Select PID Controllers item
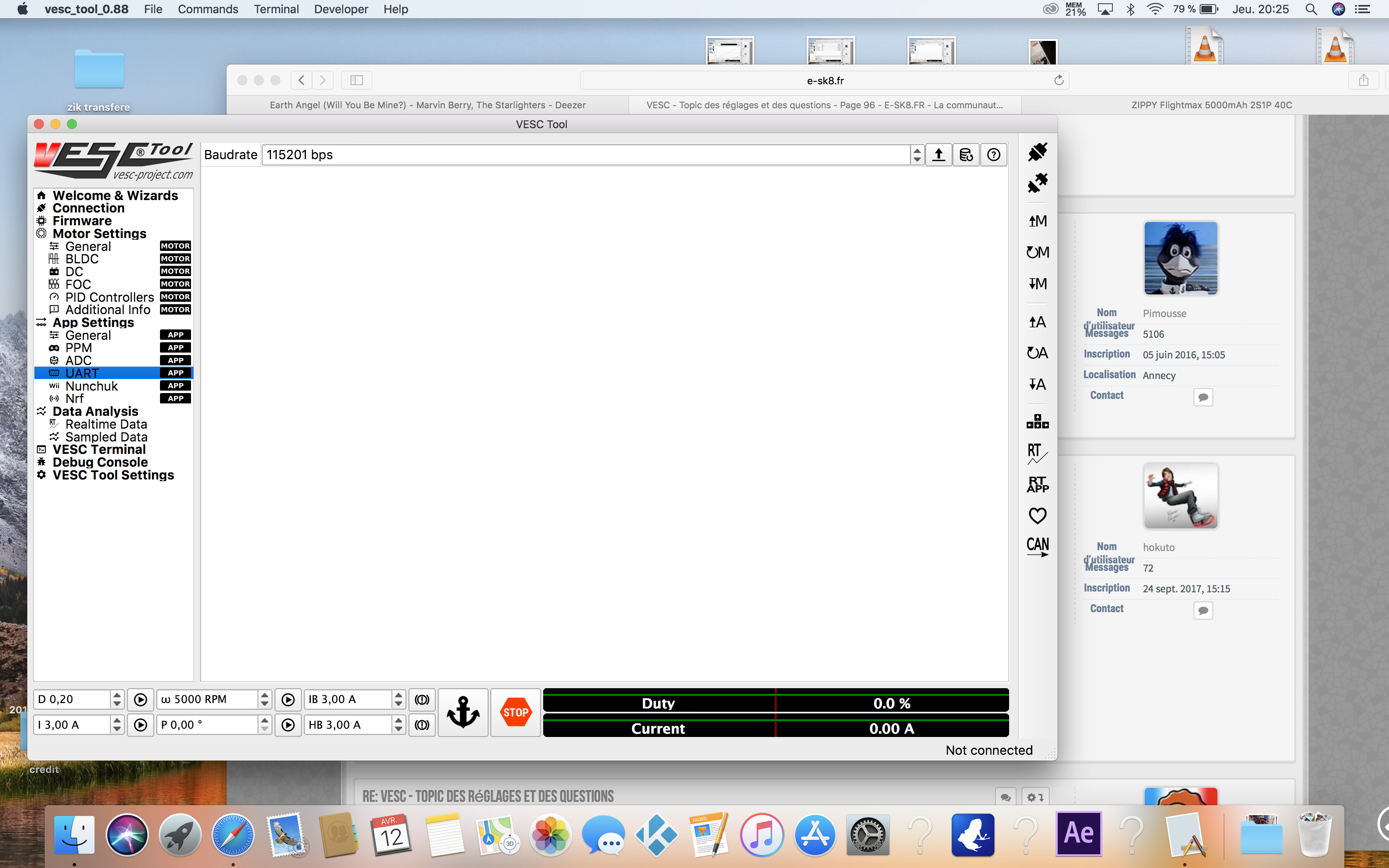This screenshot has height=868, width=1389. 110,297
